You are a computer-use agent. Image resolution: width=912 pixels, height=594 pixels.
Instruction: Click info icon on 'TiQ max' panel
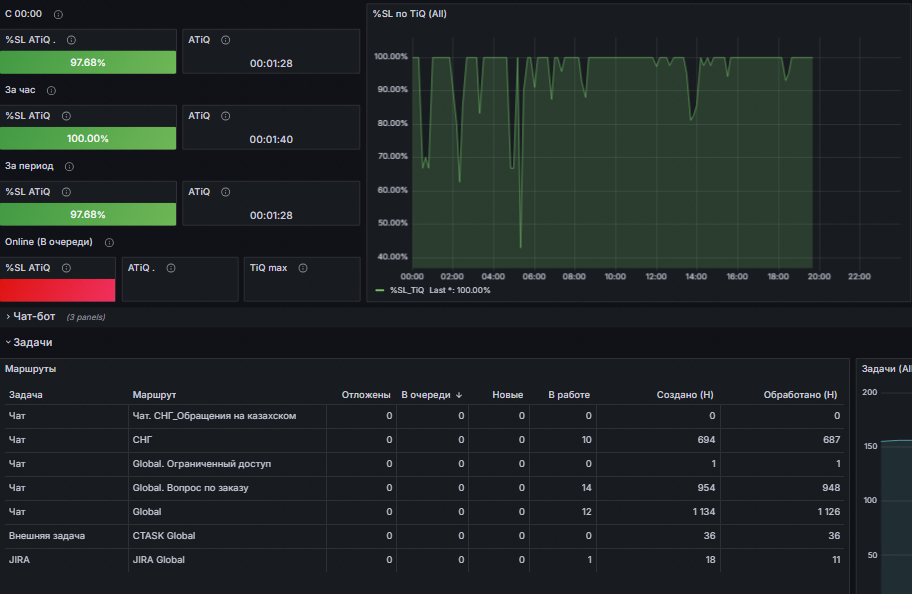pyautogui.click(x=303, y=268)
